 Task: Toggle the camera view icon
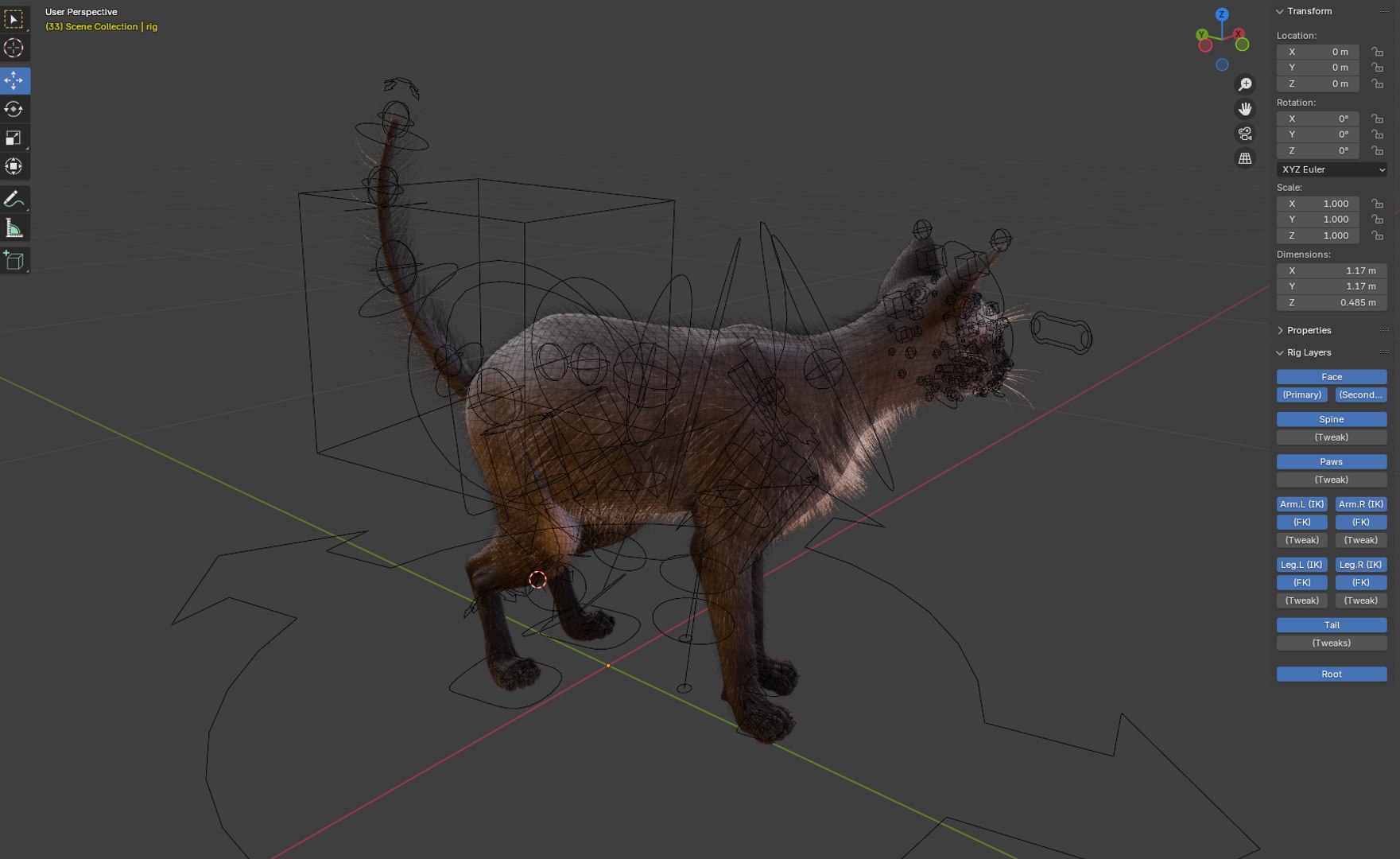(x=1245, y=134)
